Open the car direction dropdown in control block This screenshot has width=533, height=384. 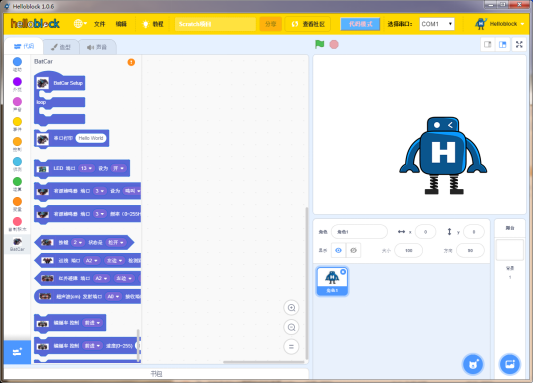tap(92, 322)
